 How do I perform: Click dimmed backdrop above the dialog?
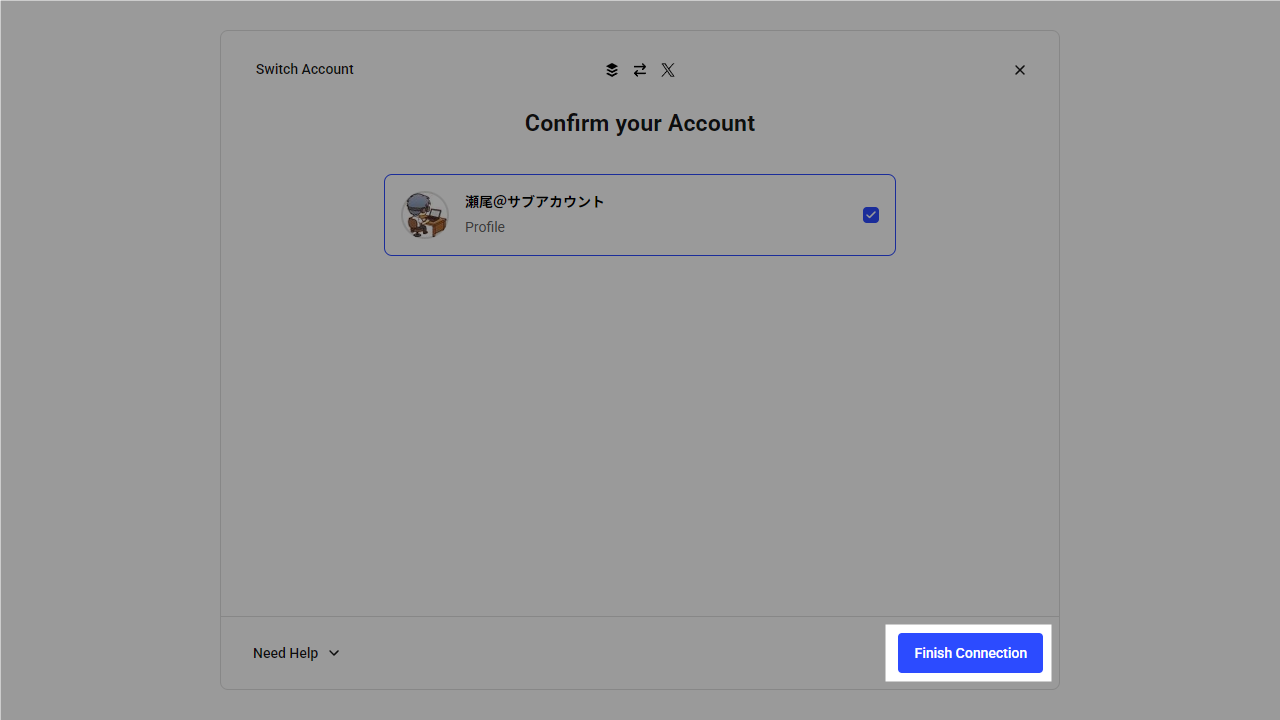tap(640, 14)
